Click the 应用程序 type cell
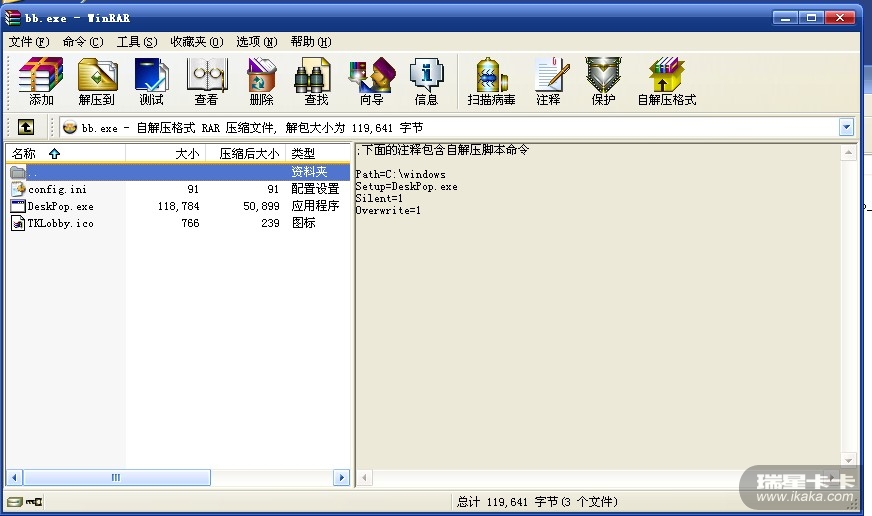872x516 pixels. 315,206
